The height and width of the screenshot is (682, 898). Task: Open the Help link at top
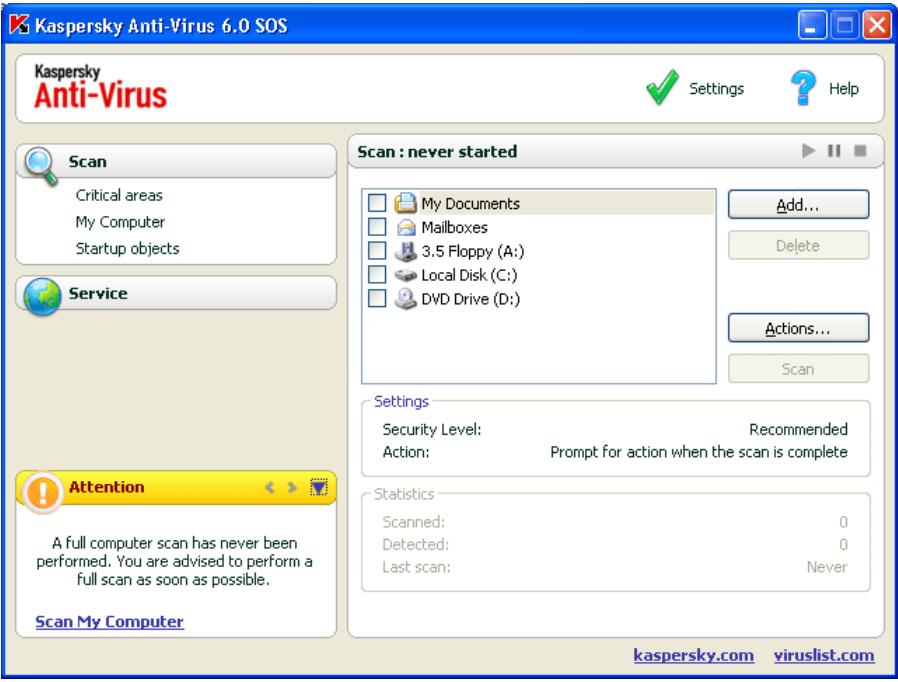pos(844,89)
